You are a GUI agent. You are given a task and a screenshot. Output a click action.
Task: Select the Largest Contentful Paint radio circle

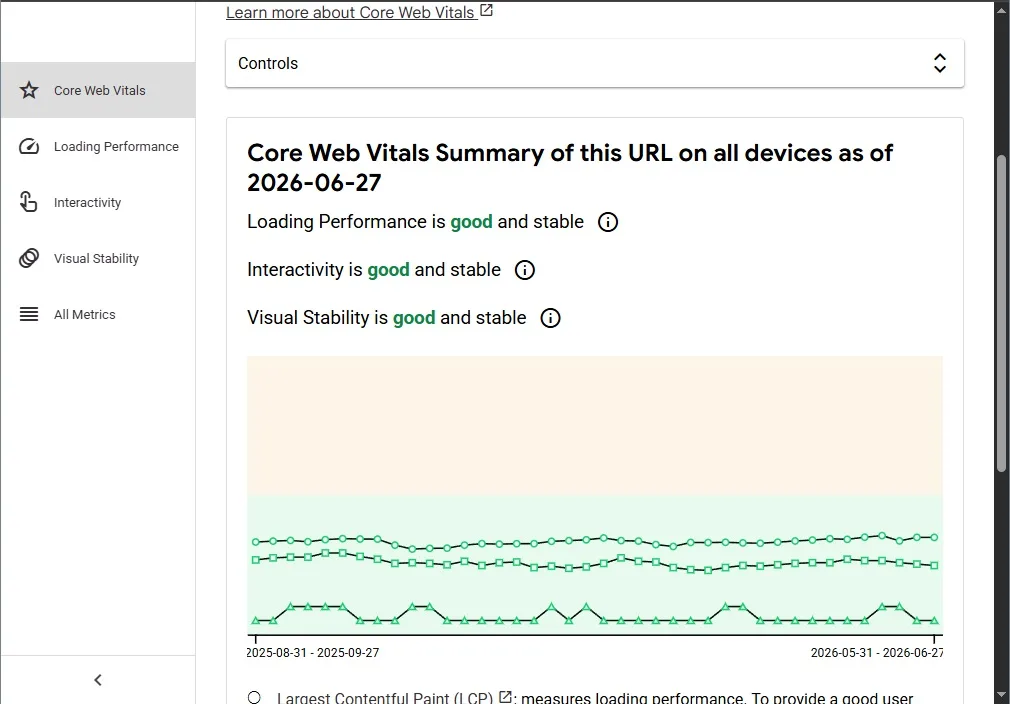[x=254, y=698]
